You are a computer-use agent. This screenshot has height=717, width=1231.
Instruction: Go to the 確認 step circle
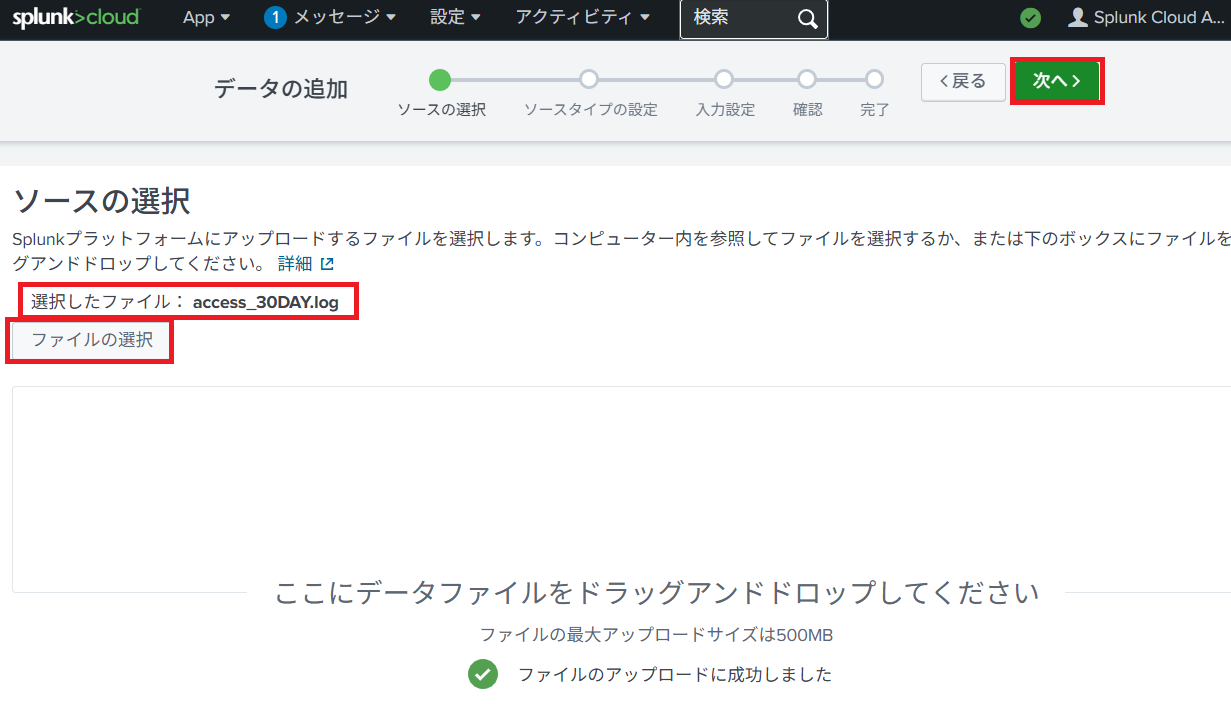pyautogui.click(x=807, y=80)
